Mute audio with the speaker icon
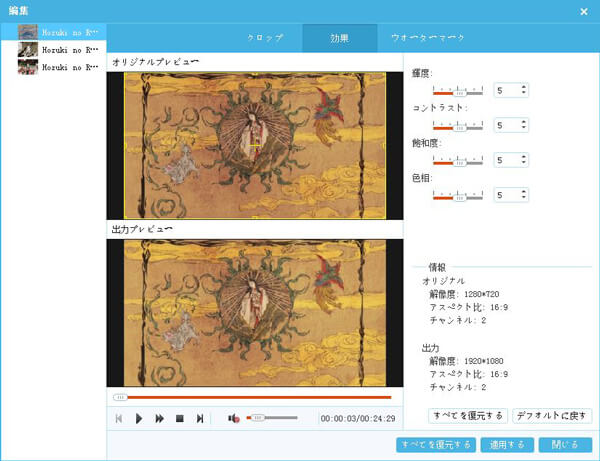The width and height of the screenshot is (600, 461). pos(232,418)
